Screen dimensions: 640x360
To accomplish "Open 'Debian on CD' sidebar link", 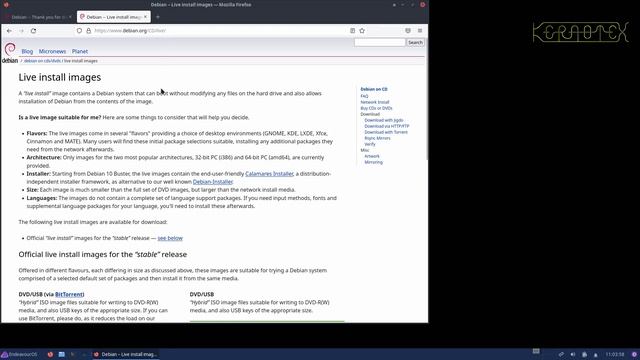I will [373, 89].
